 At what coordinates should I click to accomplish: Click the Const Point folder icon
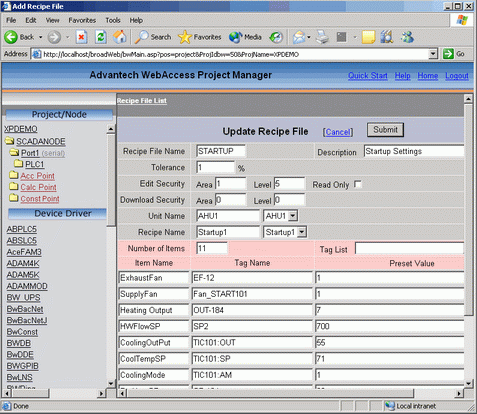click(x=14, y=198)
